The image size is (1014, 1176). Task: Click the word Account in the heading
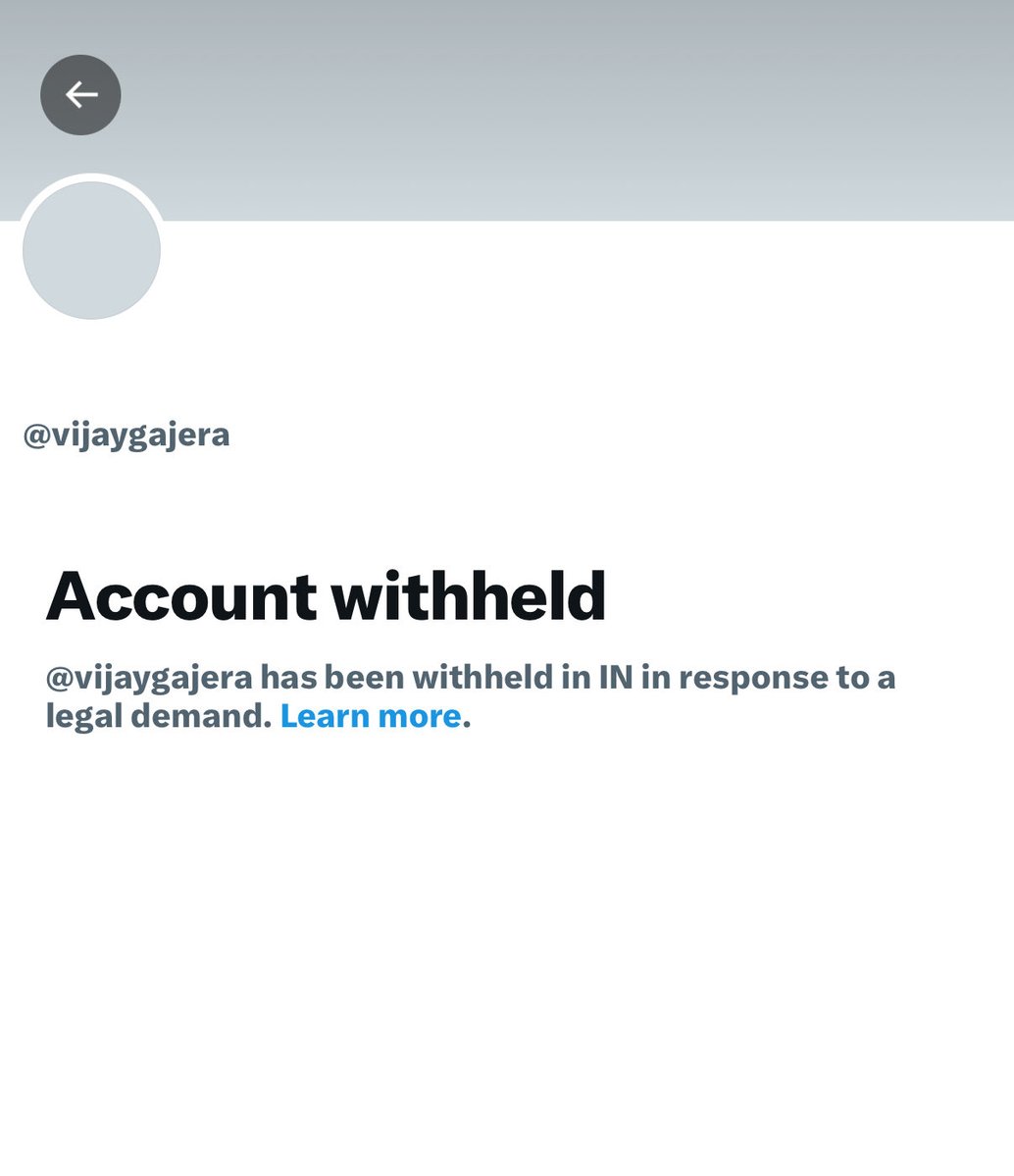tap(181, 596)
